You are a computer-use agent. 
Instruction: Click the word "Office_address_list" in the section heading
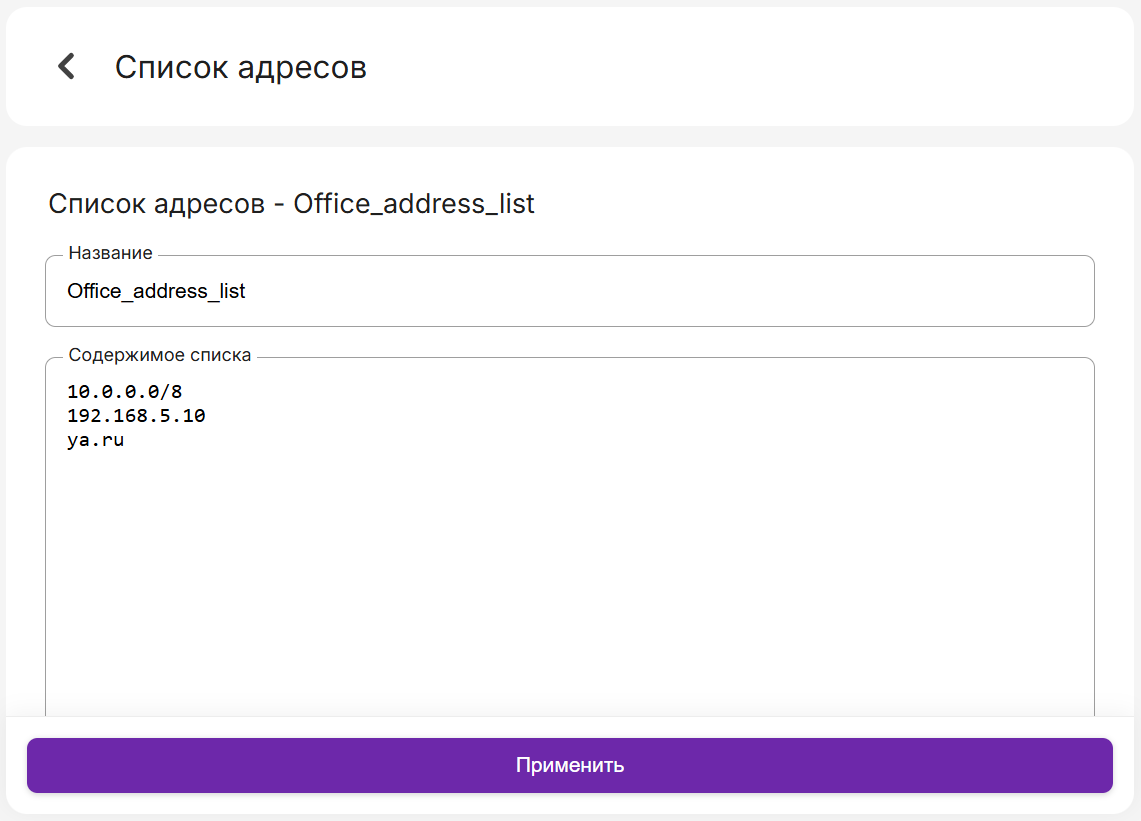tap(414, 204)
